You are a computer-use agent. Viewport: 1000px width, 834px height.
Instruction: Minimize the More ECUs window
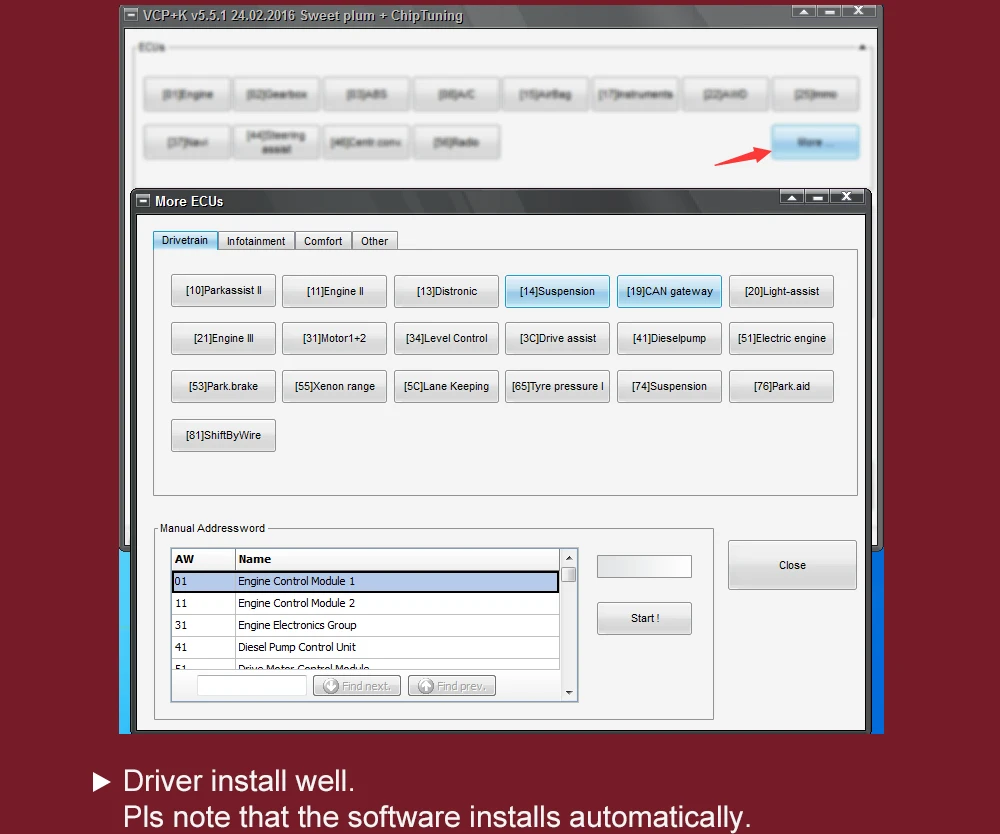pyautogui.click(x=818, y=197)
